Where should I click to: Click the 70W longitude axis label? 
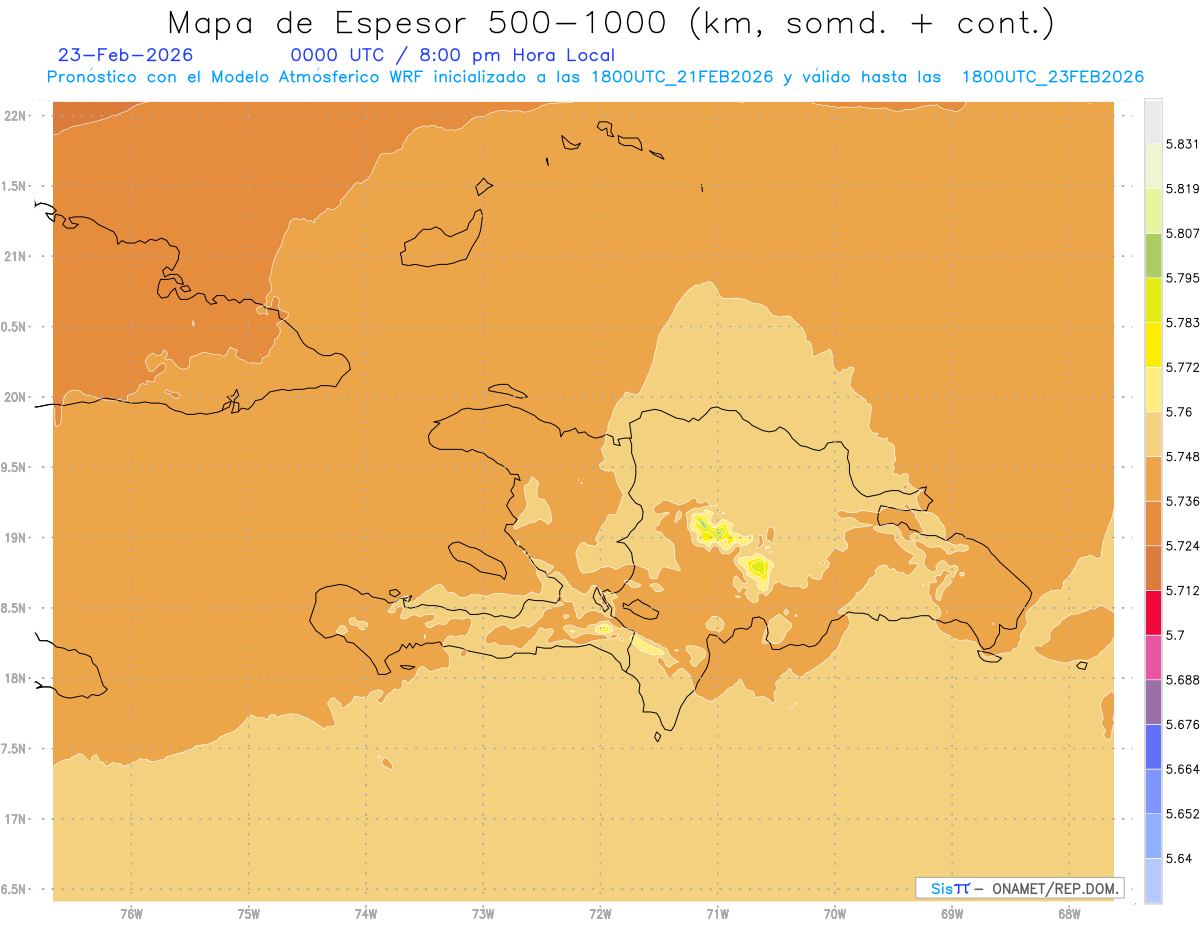click(x=835, y=913)
